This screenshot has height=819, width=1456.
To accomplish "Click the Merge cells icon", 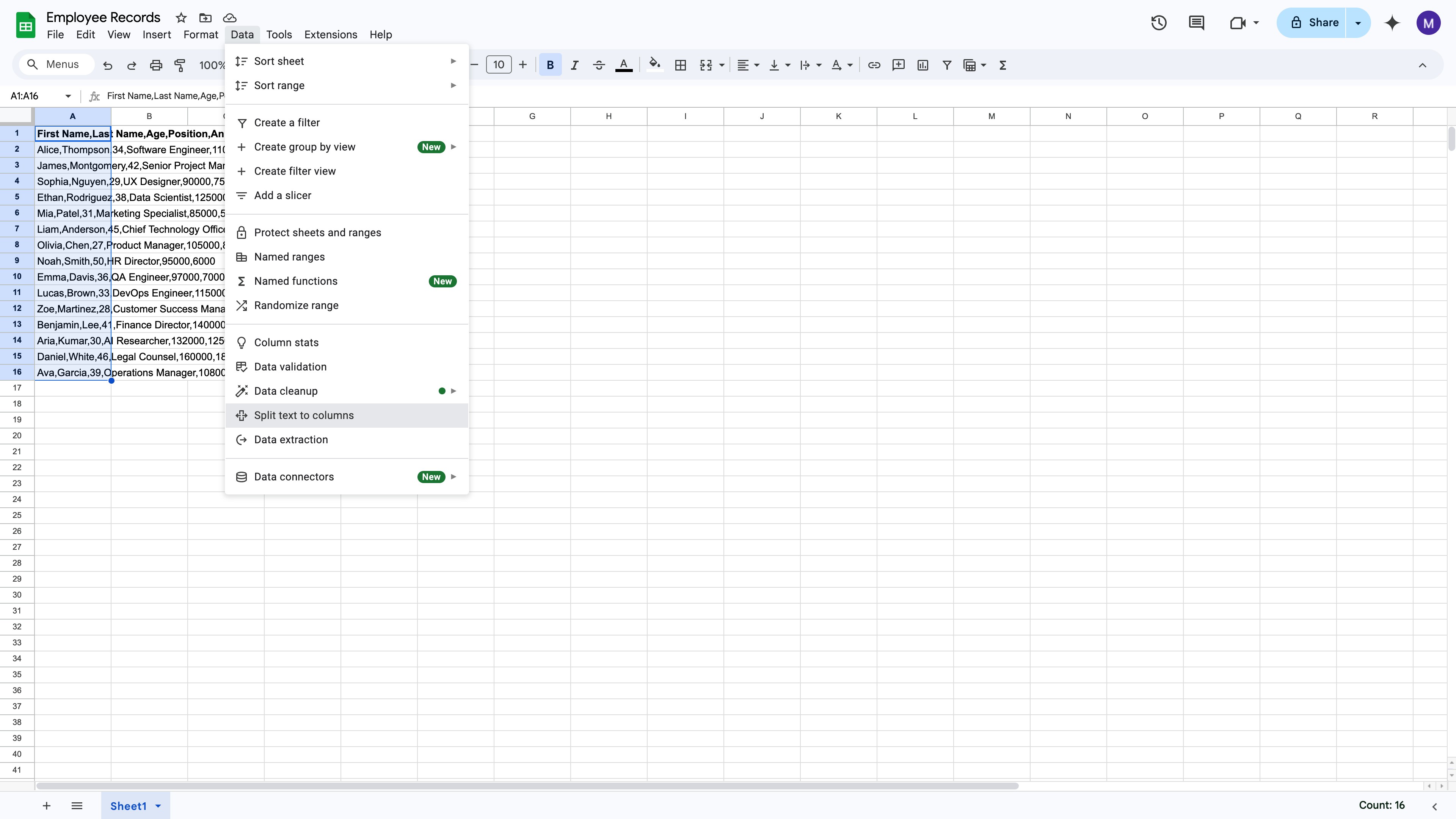I will 706,65.
